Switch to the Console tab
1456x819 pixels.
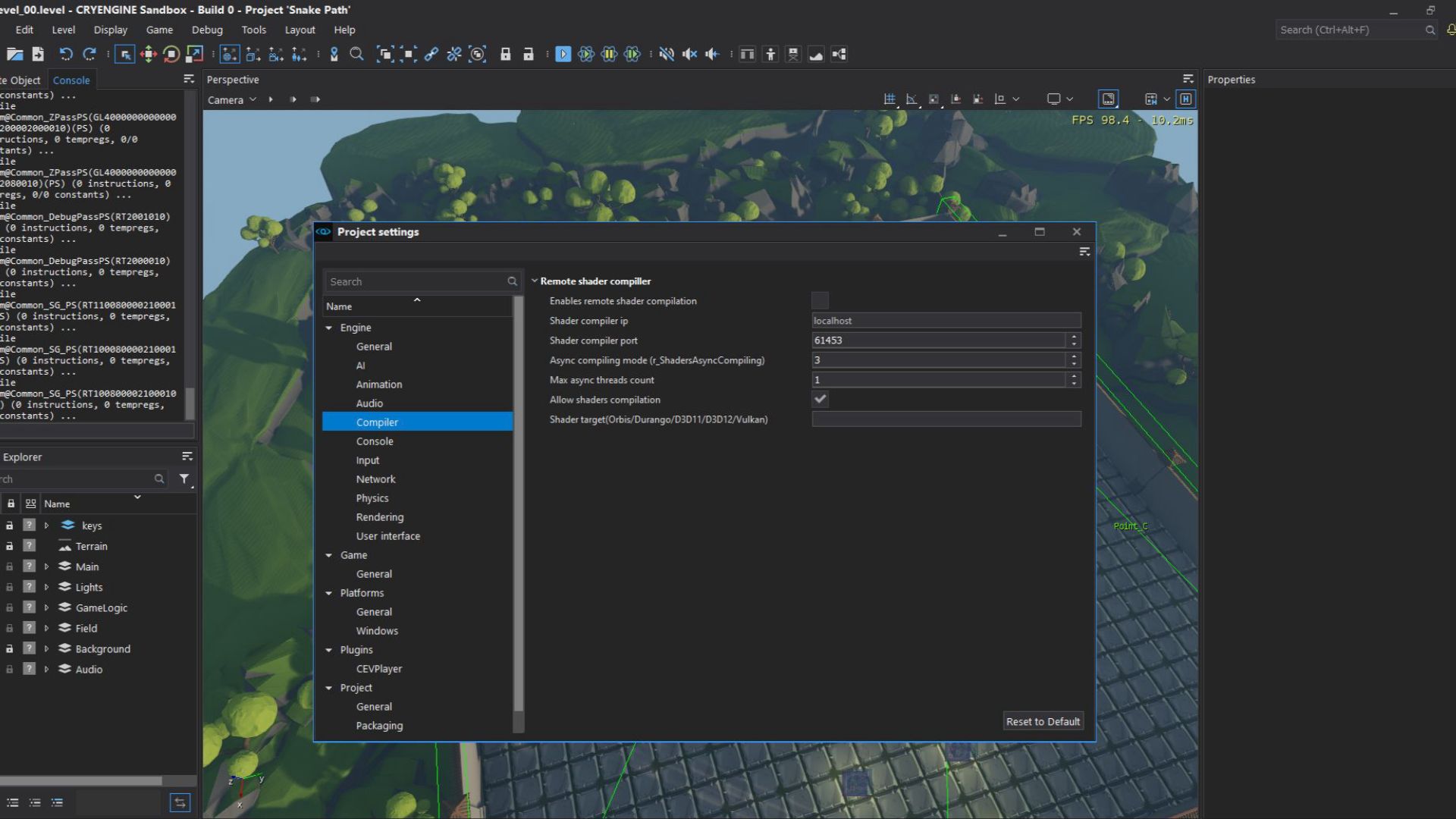pos(71,79)
